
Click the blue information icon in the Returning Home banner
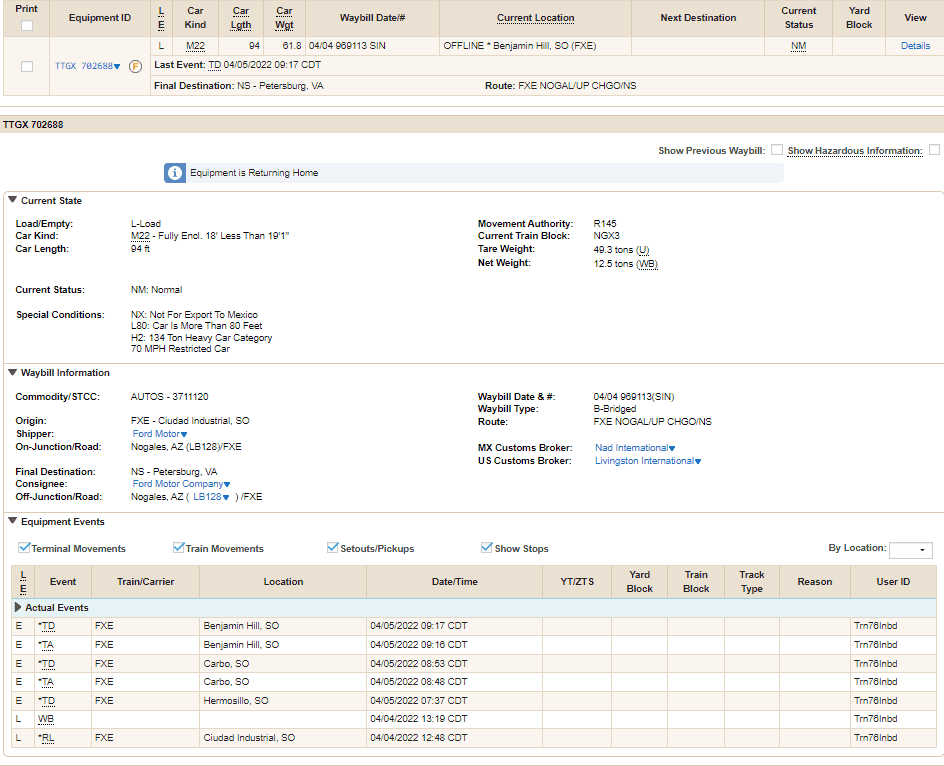pyautogui.click(x=175, y=173)
